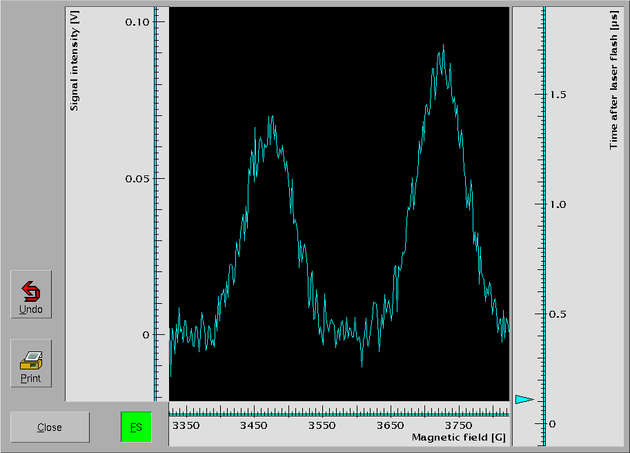This screenshot has height=453, width=630.
Task: Click the 3450 label on magnetic field axis
Action: (x=254, y=425)
